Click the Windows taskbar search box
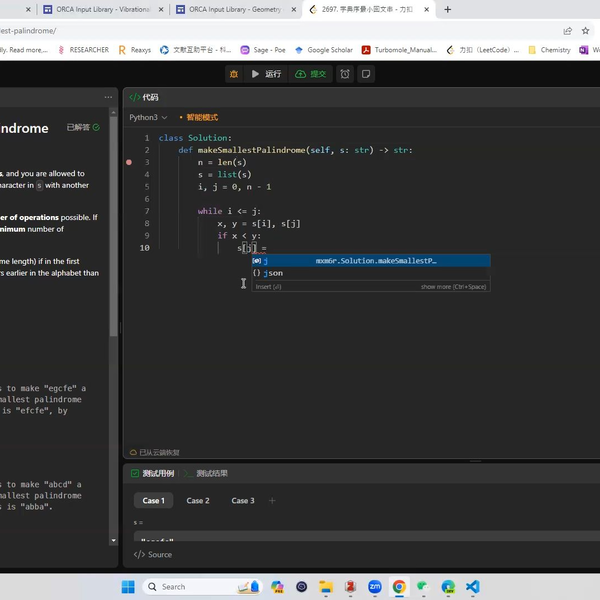 click(x=180, y=587)
